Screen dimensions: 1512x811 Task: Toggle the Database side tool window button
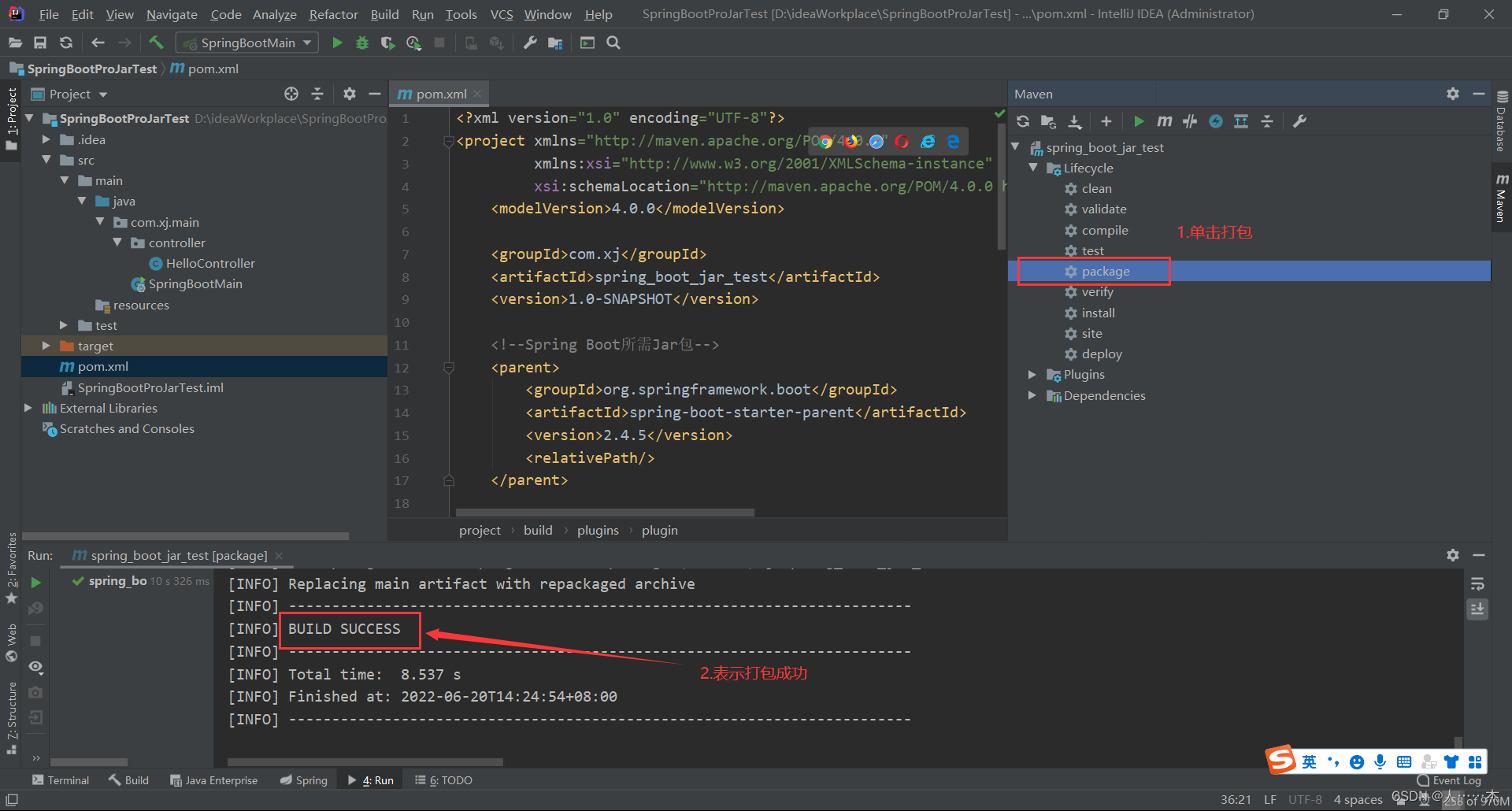(x=1501, y=122)
